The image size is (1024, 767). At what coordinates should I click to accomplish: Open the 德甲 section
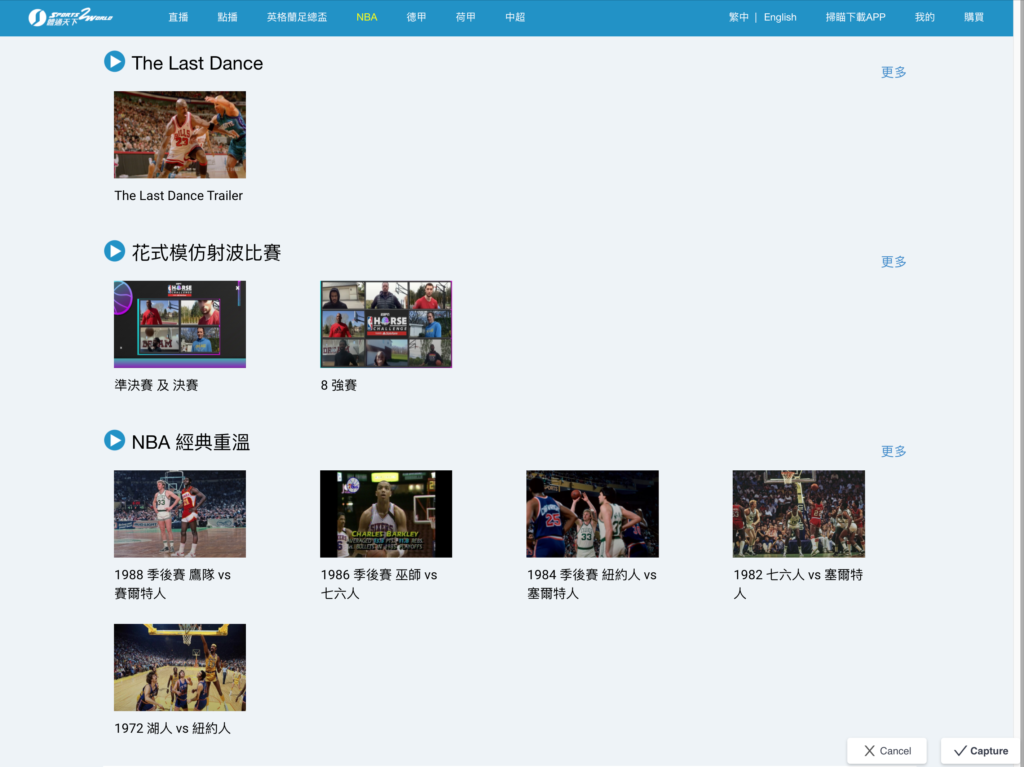416,17
